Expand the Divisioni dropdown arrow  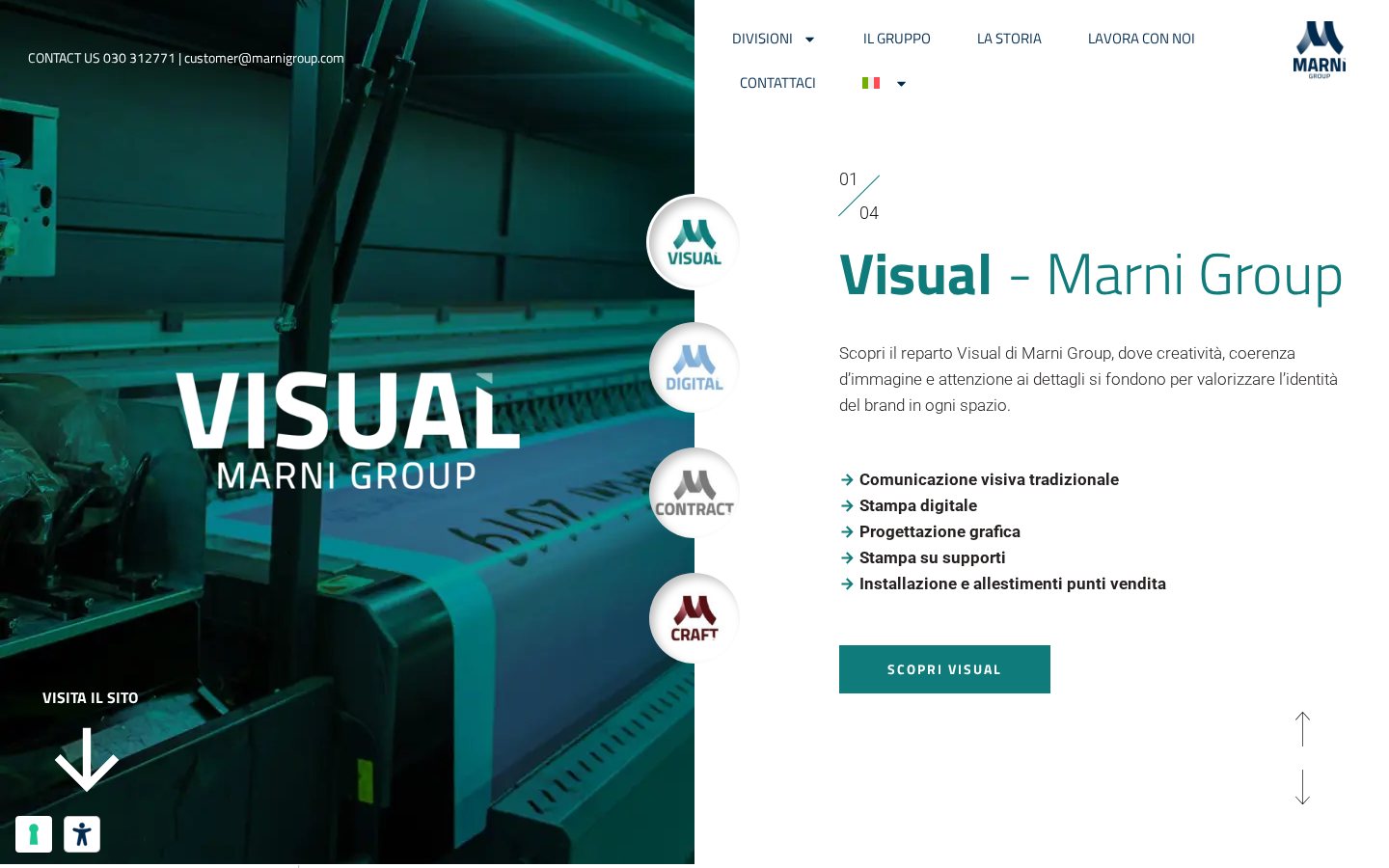(810, 40)
